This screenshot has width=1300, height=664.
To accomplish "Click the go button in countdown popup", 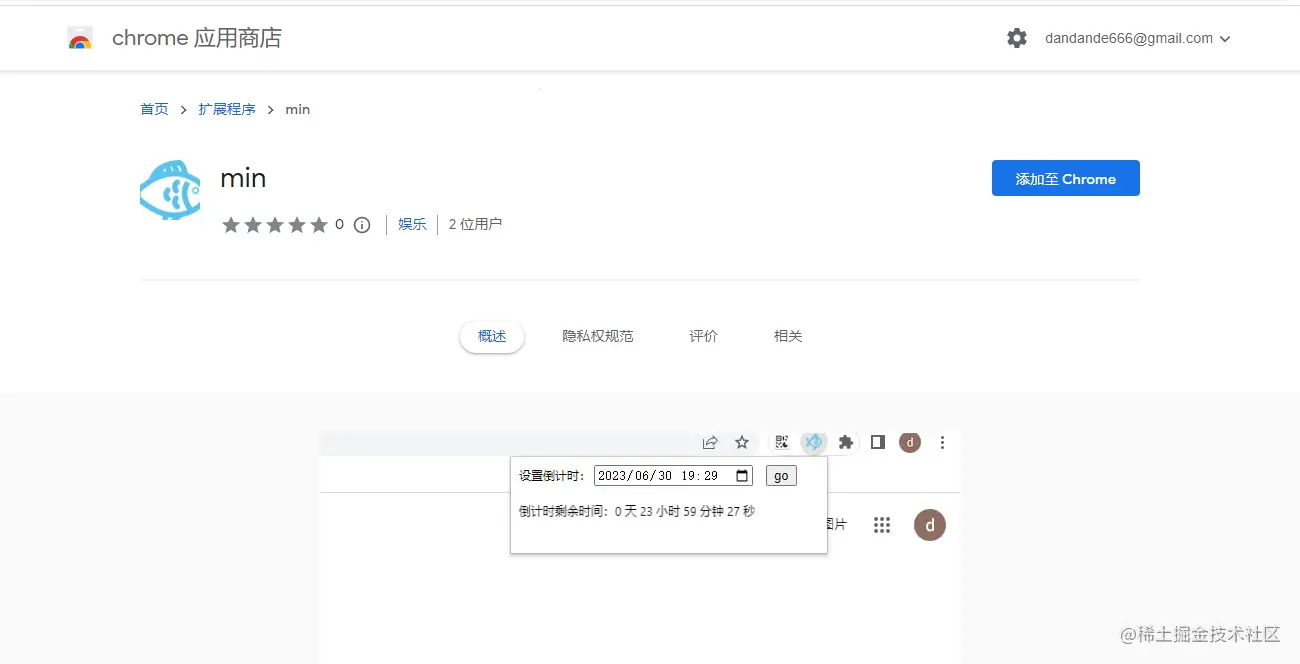I will coord(781,476).
